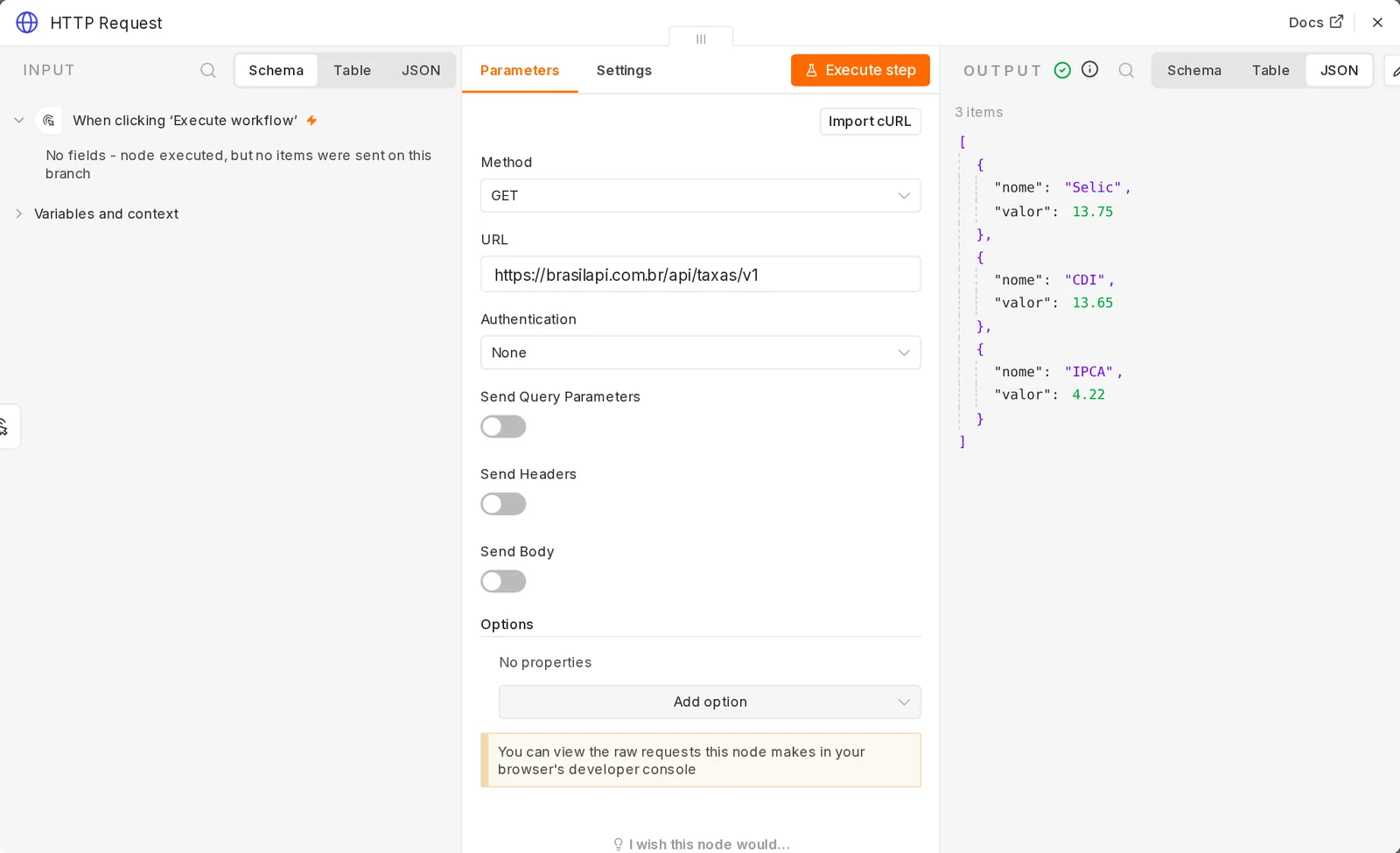Click the Import cURL button
Image resolution: width=1400 pixels, height=853 pixels.
pyautogui.click(x=870, y=122)
